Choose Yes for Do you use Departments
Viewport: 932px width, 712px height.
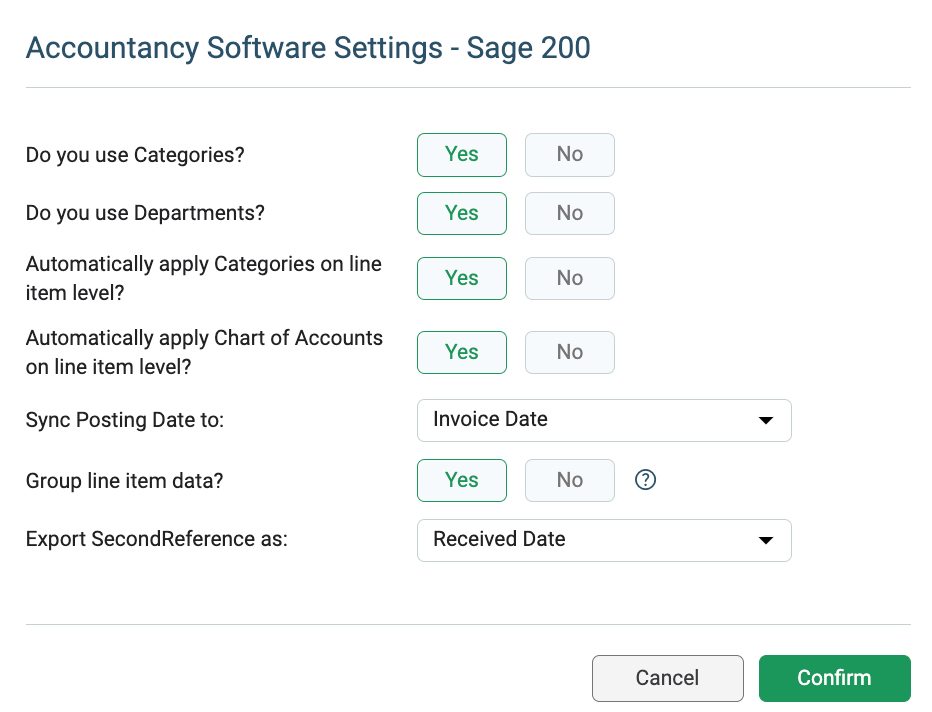point(462,213)
